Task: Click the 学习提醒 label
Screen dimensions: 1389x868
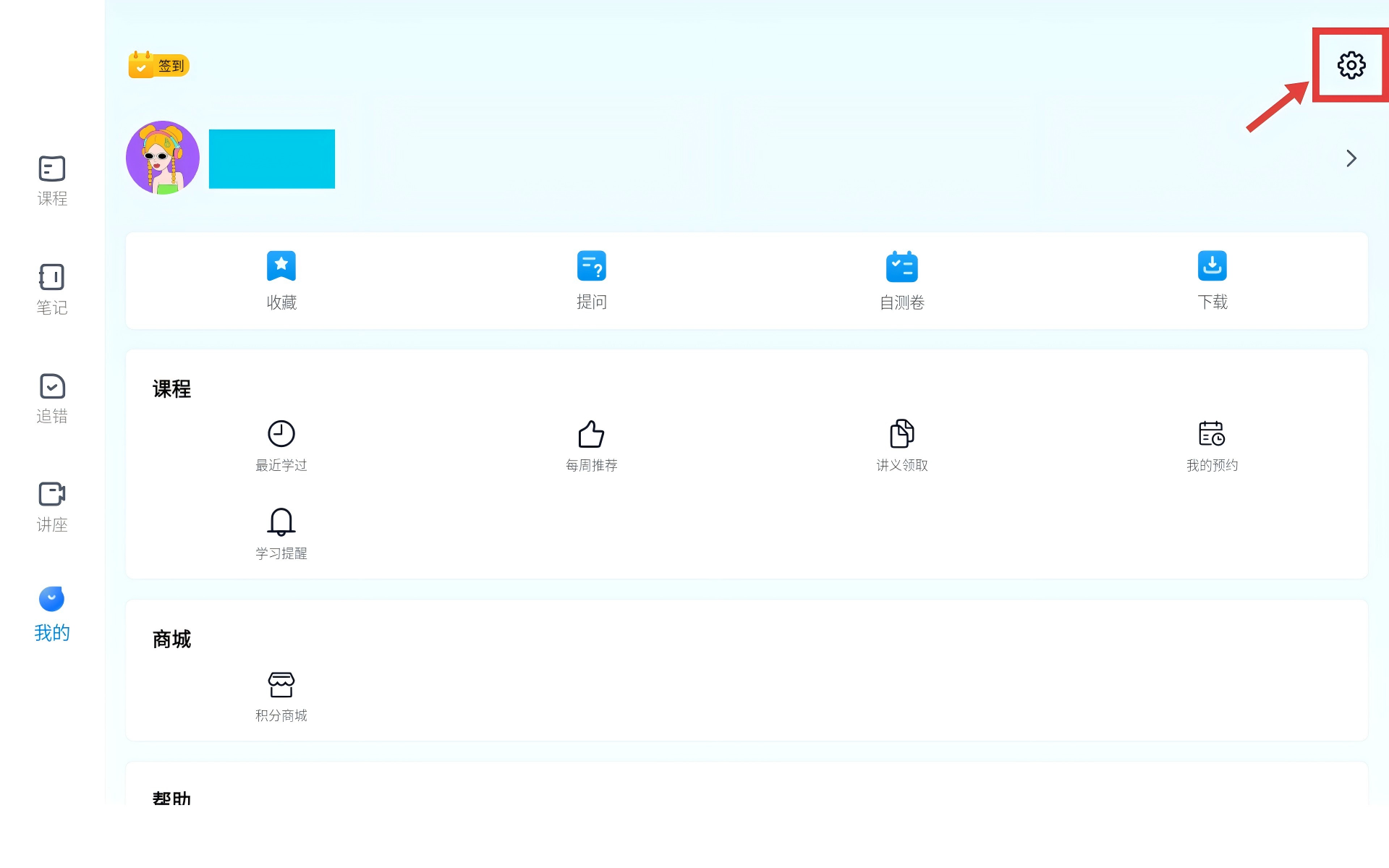Action: (x=281, y=553)
